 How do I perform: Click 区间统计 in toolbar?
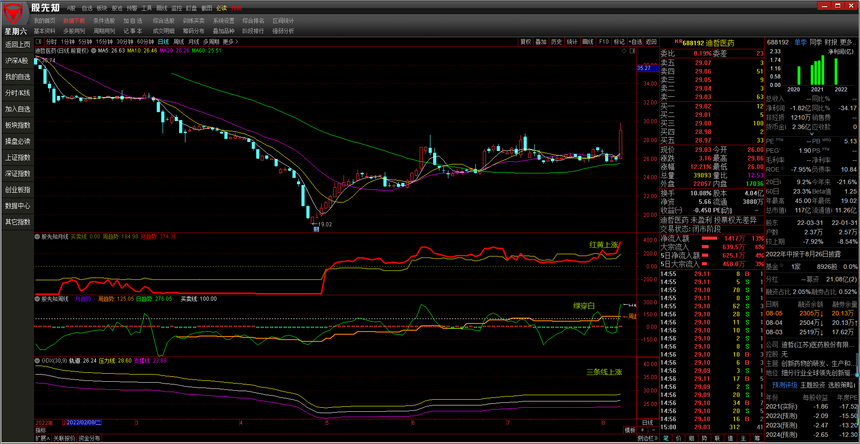283,20
